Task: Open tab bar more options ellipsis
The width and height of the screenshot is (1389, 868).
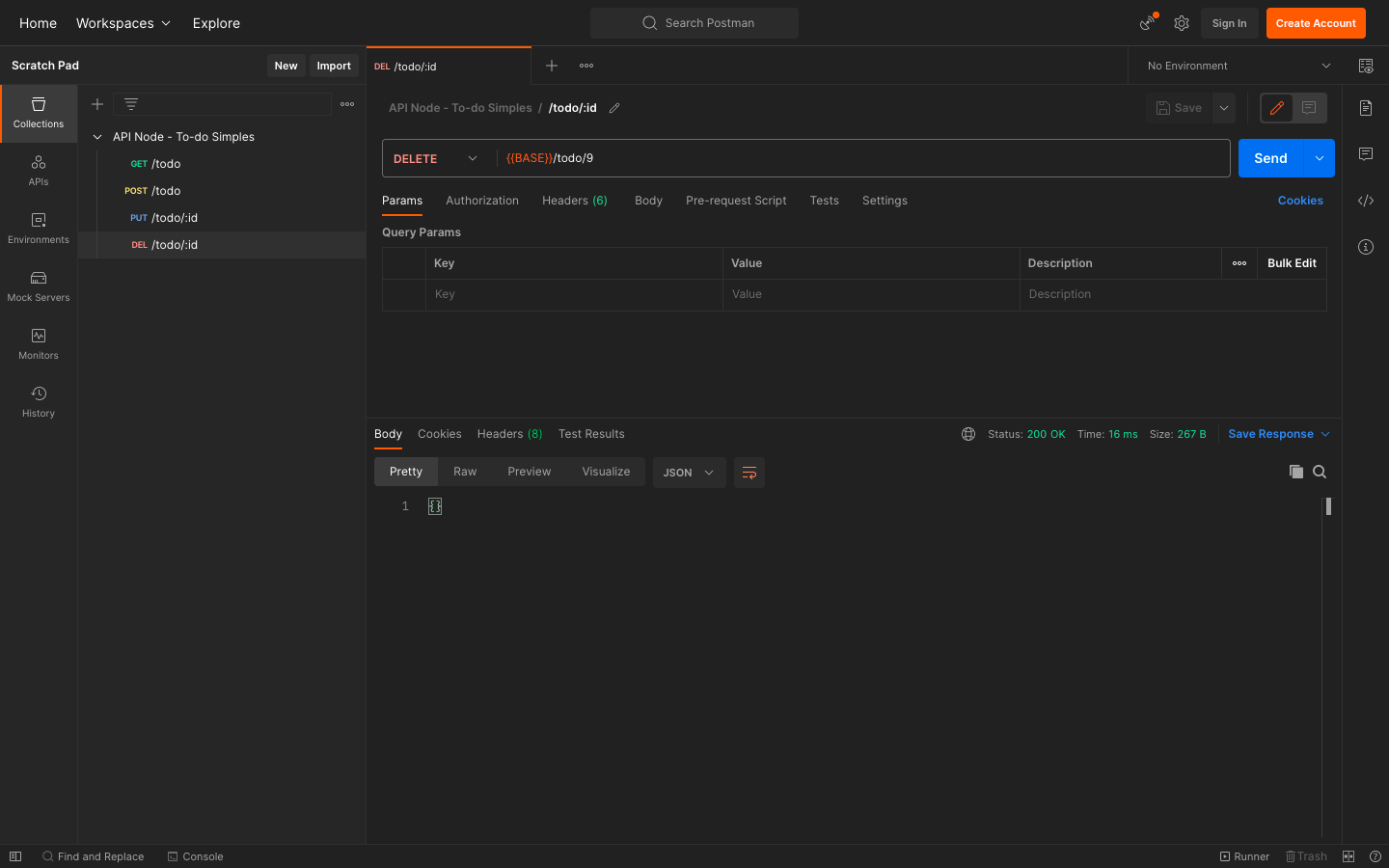Action: coord(586,66)
